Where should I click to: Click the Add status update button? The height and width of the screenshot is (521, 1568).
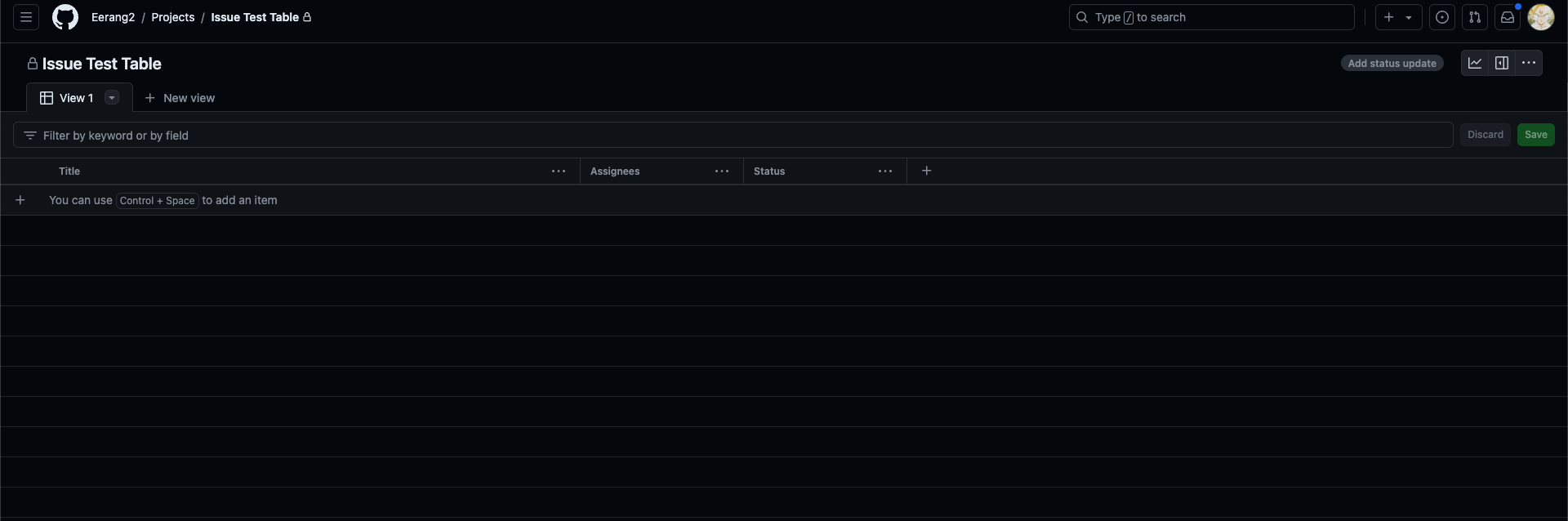(1392, 63)
